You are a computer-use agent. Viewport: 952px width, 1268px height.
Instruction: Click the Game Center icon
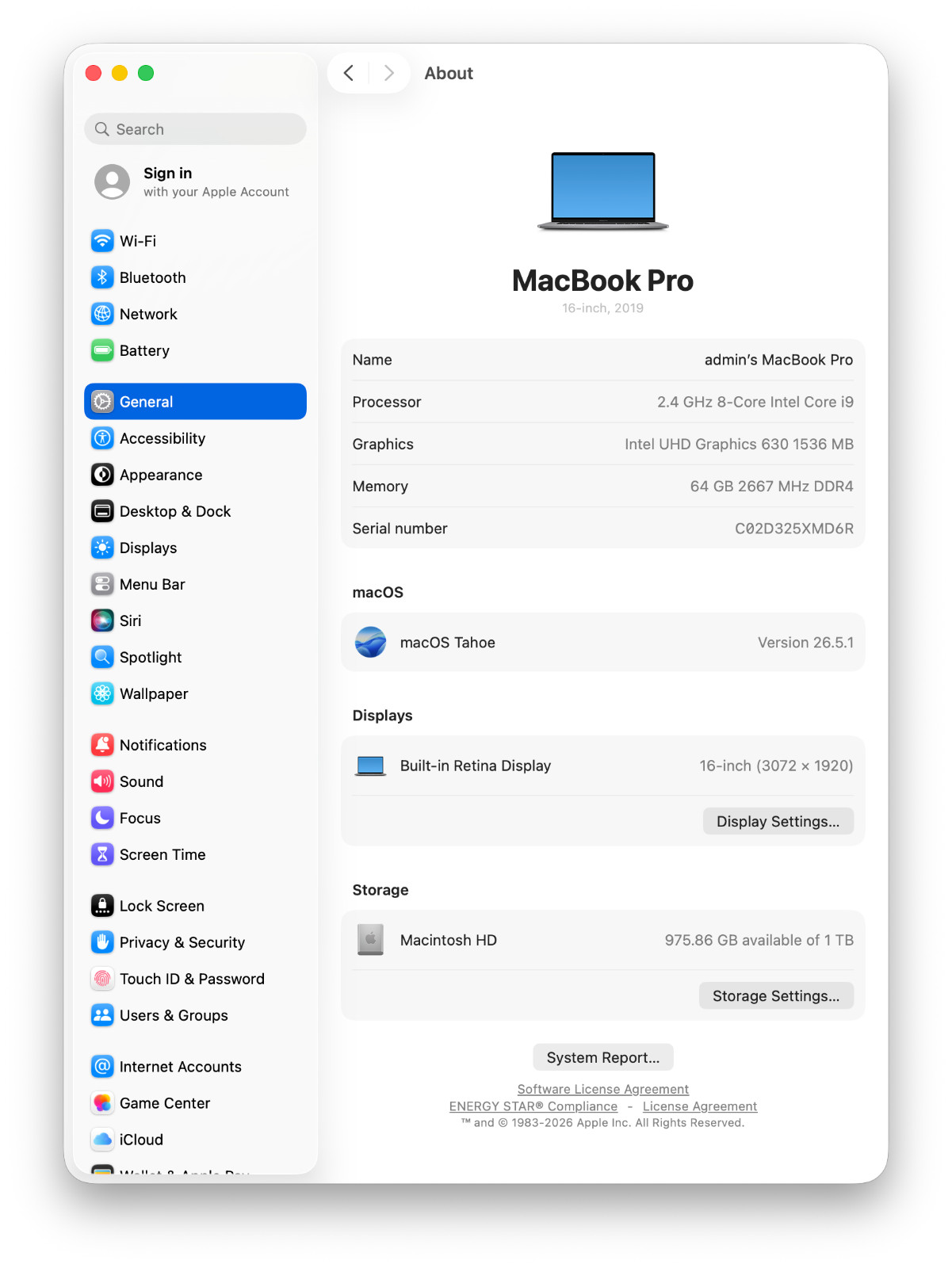[x=102, y=1103]
